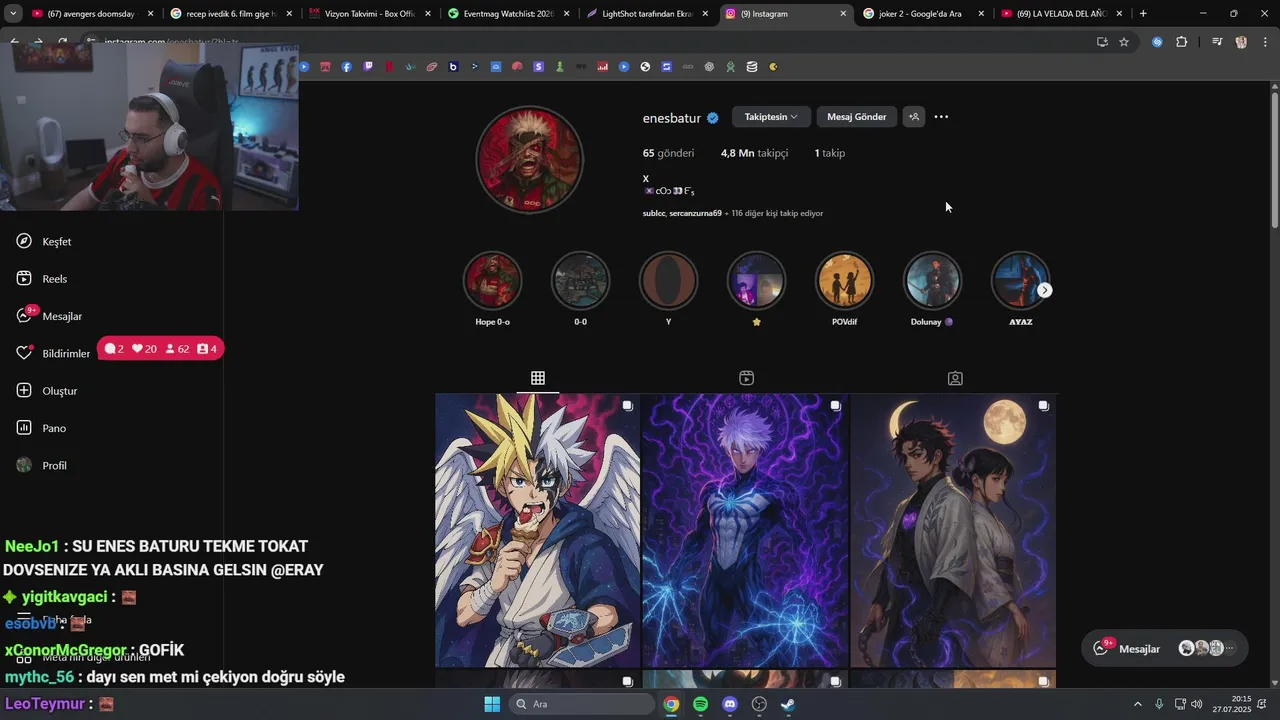Show next highlights with the arrow

pyautogui.click(x=1044, y=290)
